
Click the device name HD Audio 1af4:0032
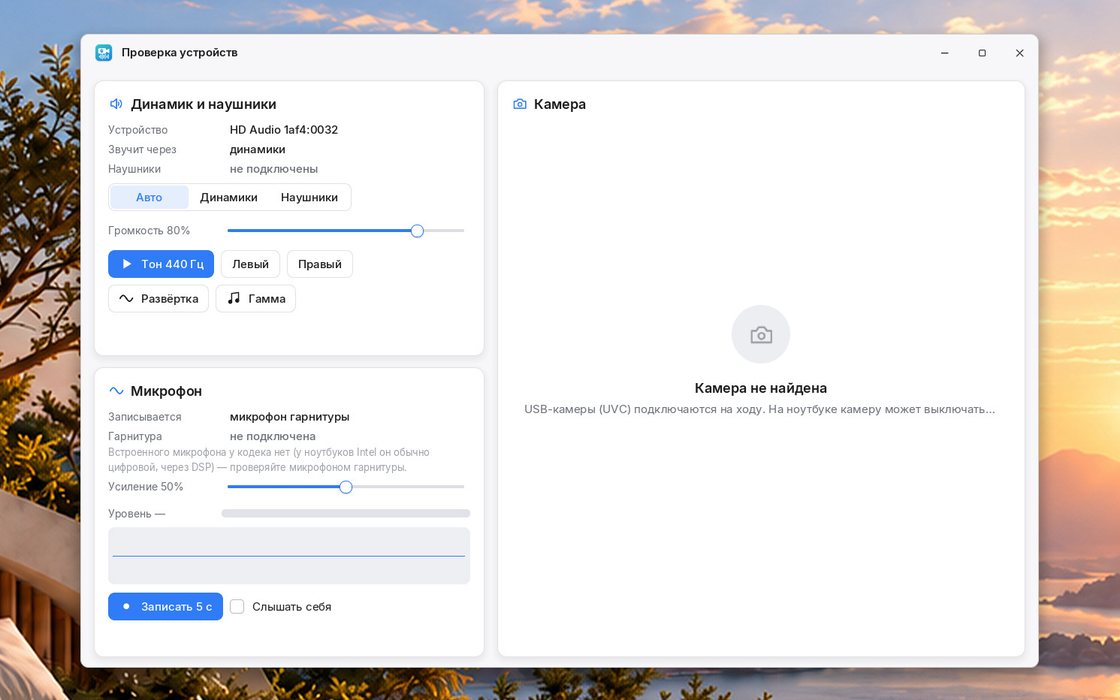(x=284, y=130)
